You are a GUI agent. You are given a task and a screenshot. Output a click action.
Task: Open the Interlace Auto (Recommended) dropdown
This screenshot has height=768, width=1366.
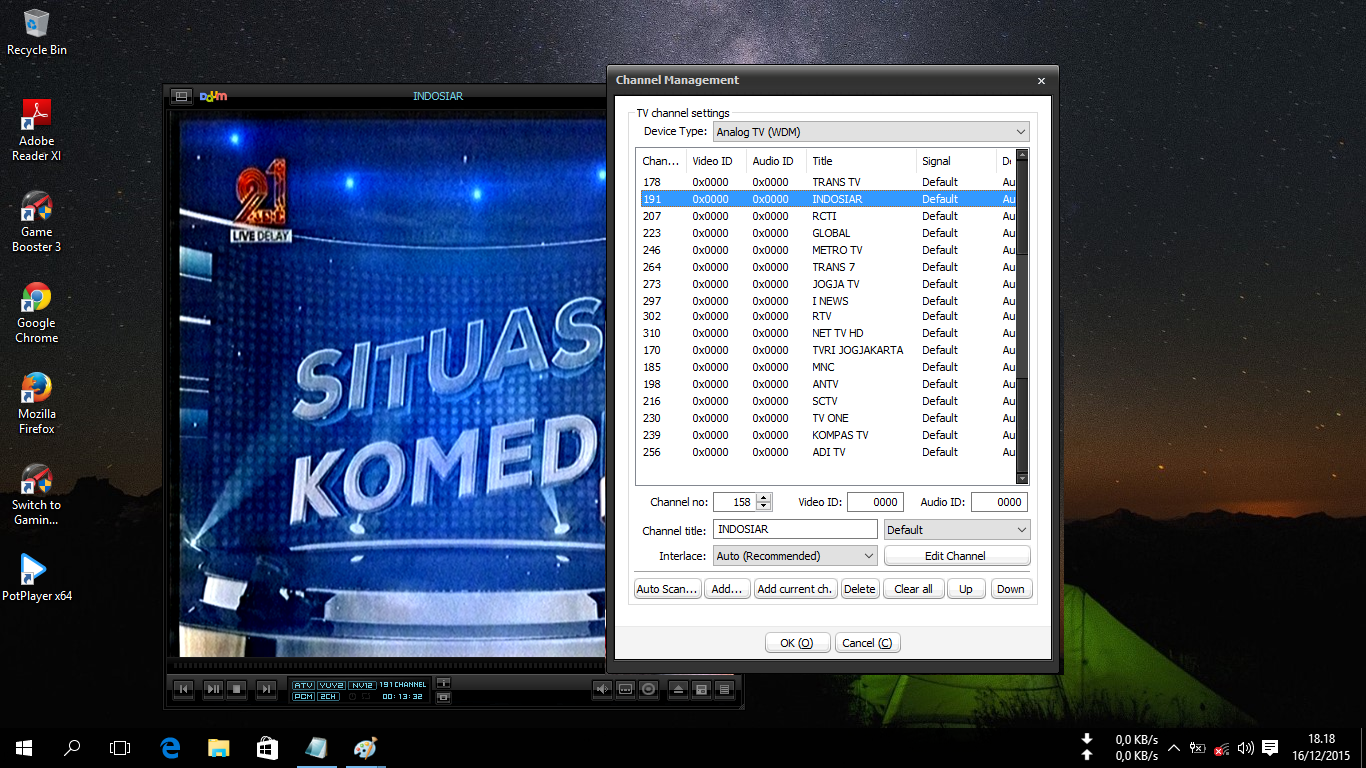click(794, 555)
